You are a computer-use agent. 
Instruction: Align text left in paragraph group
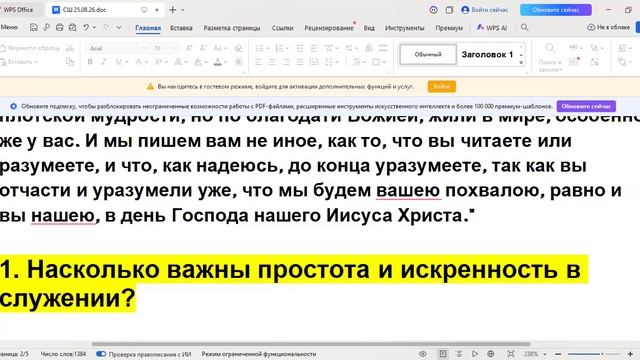(258, 62)
